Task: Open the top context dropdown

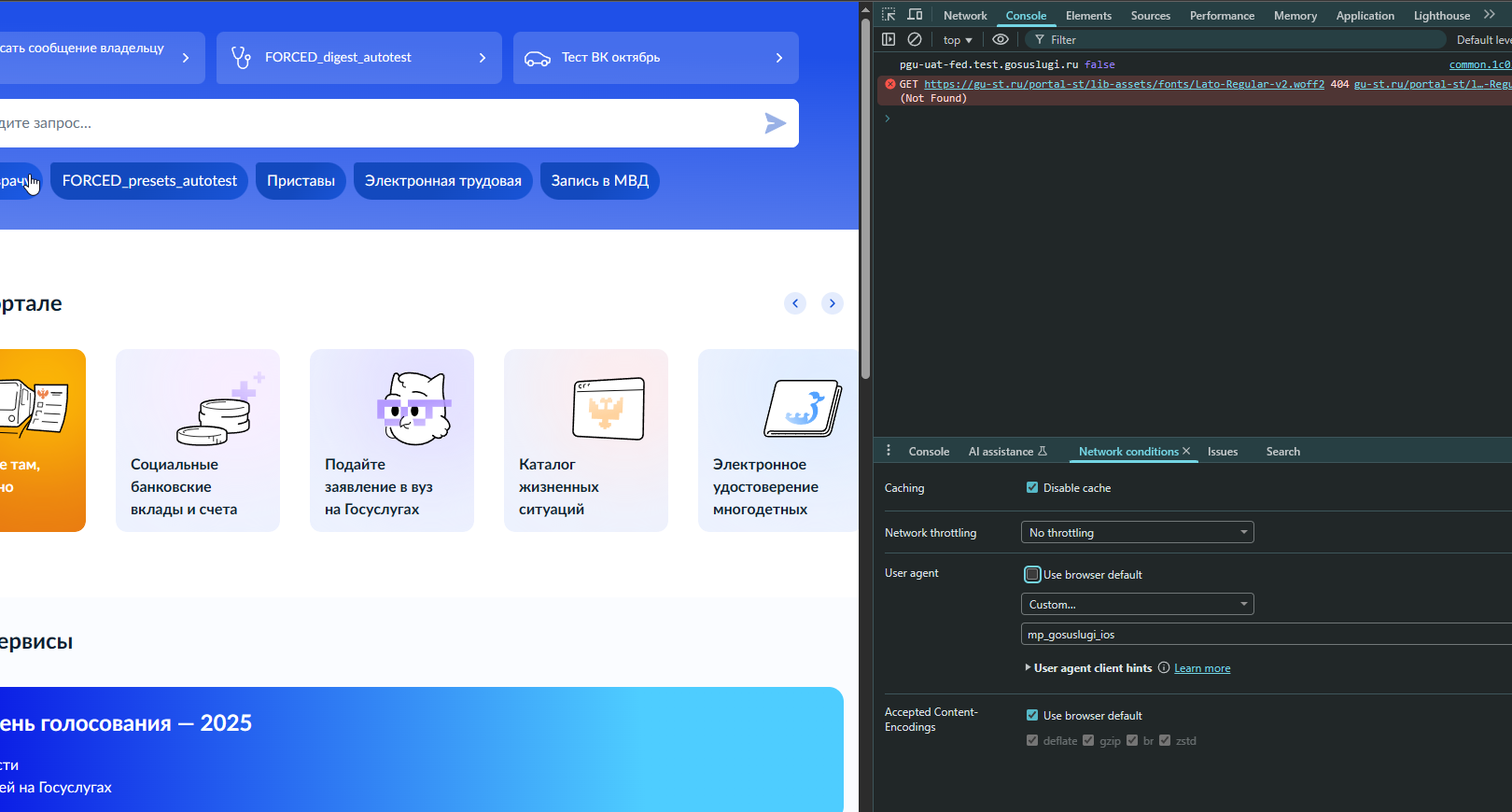Action: tap(958, 40)
